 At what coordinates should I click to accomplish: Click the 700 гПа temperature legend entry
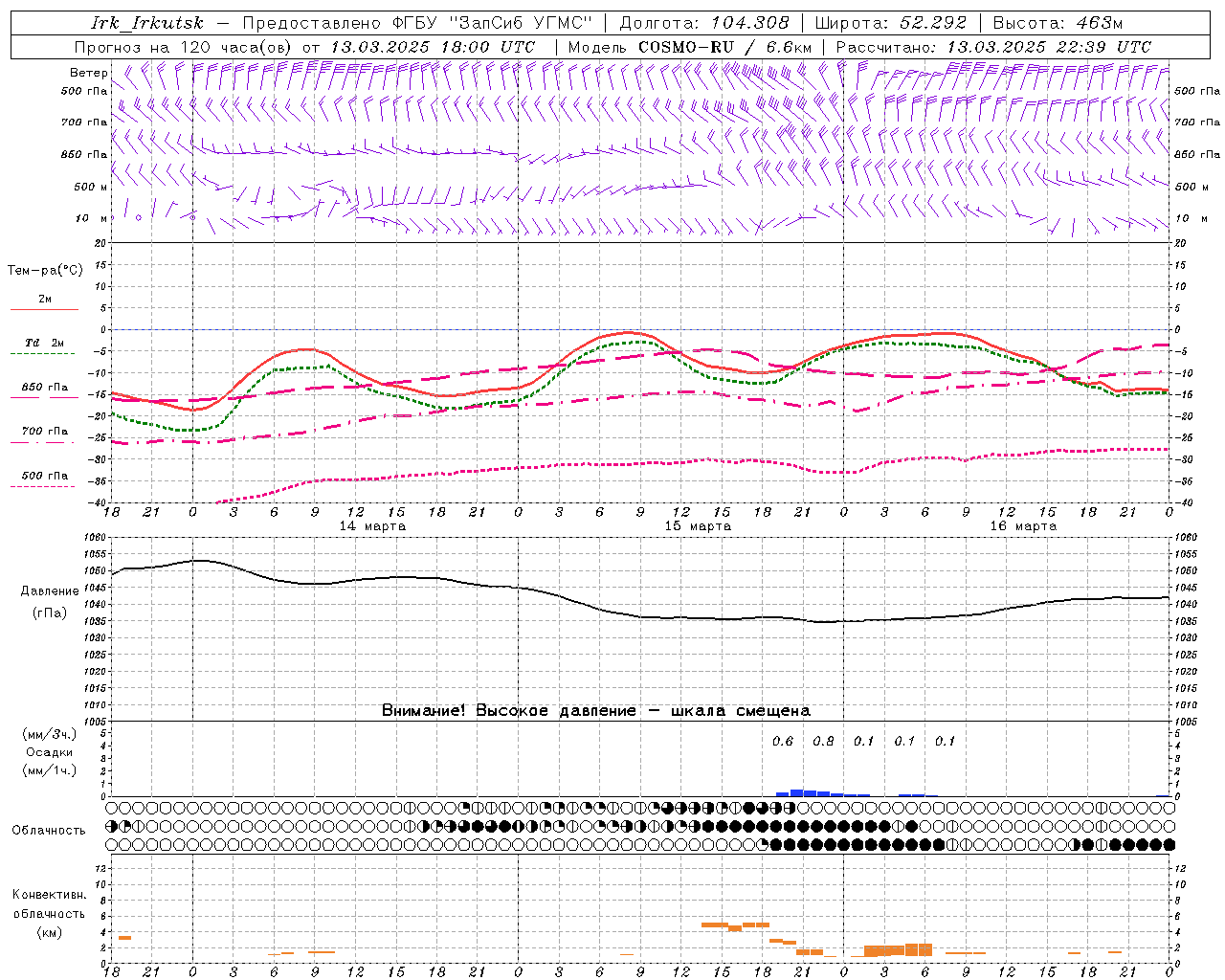click(x=44, y=434)
